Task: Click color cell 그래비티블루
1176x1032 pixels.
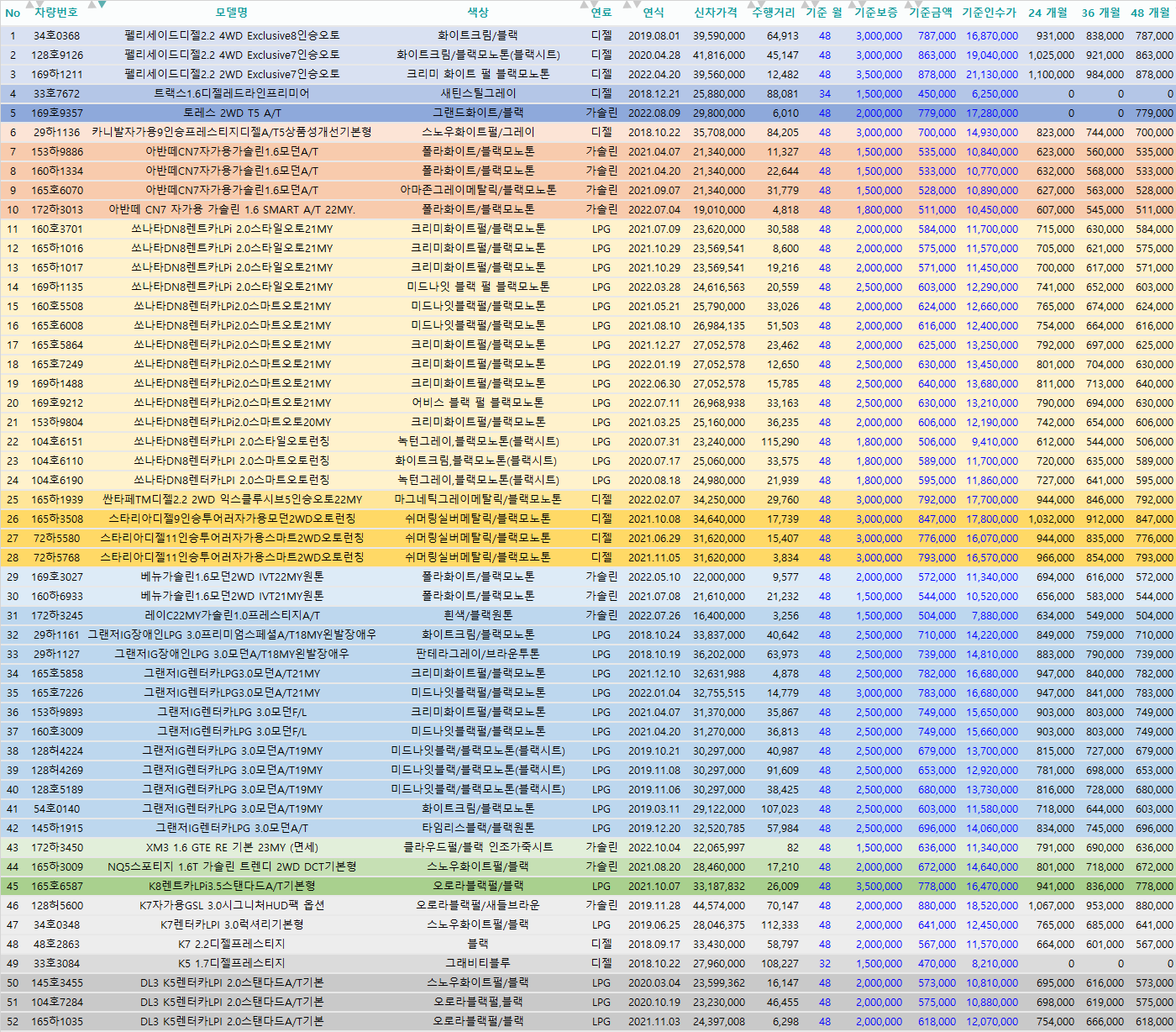Action: (478, 964)
